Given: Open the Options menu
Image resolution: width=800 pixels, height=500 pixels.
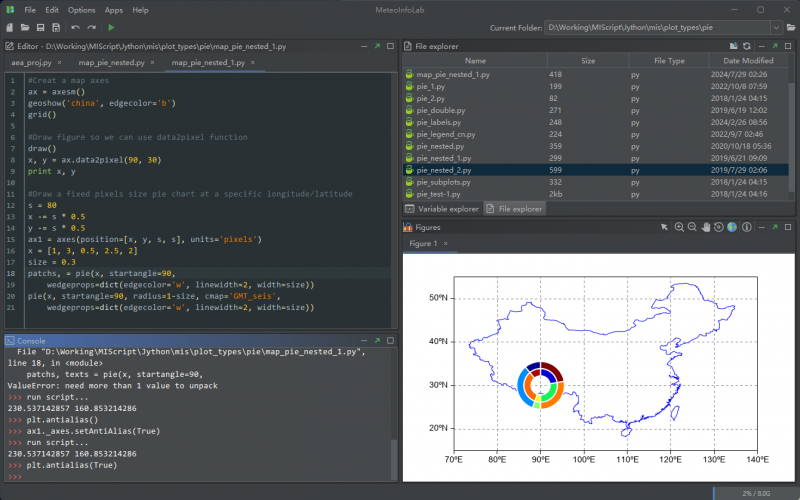Looking at the screenshot, I should tap(81, 9).
